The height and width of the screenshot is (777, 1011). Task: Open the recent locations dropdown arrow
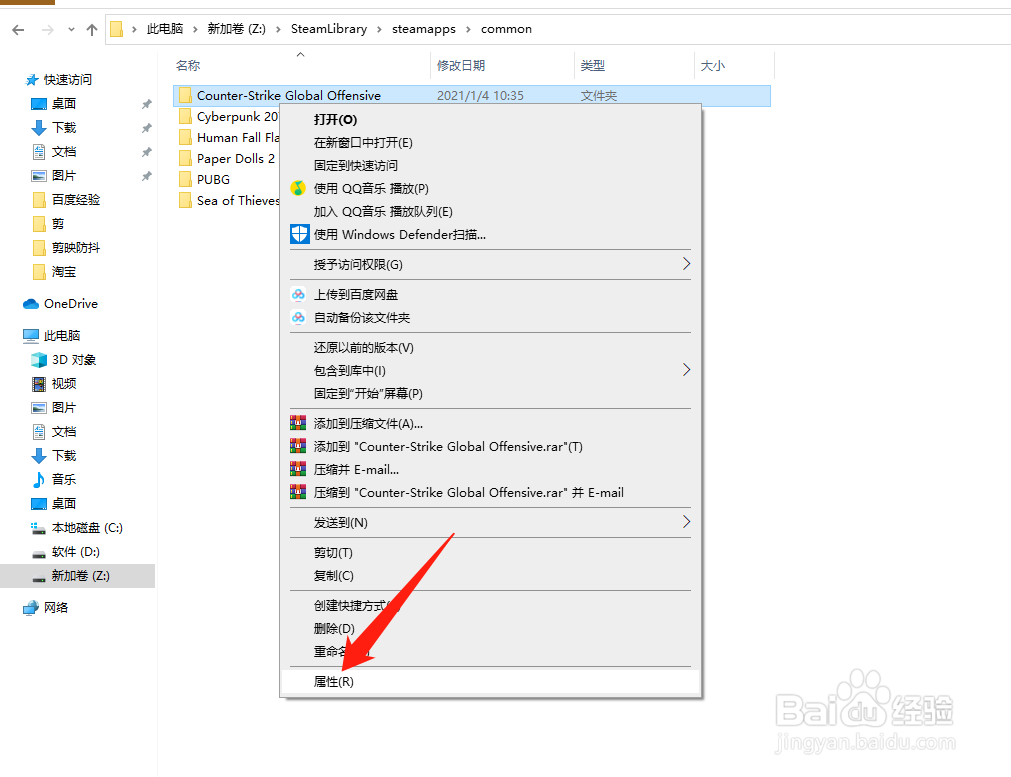click(71, 30)
